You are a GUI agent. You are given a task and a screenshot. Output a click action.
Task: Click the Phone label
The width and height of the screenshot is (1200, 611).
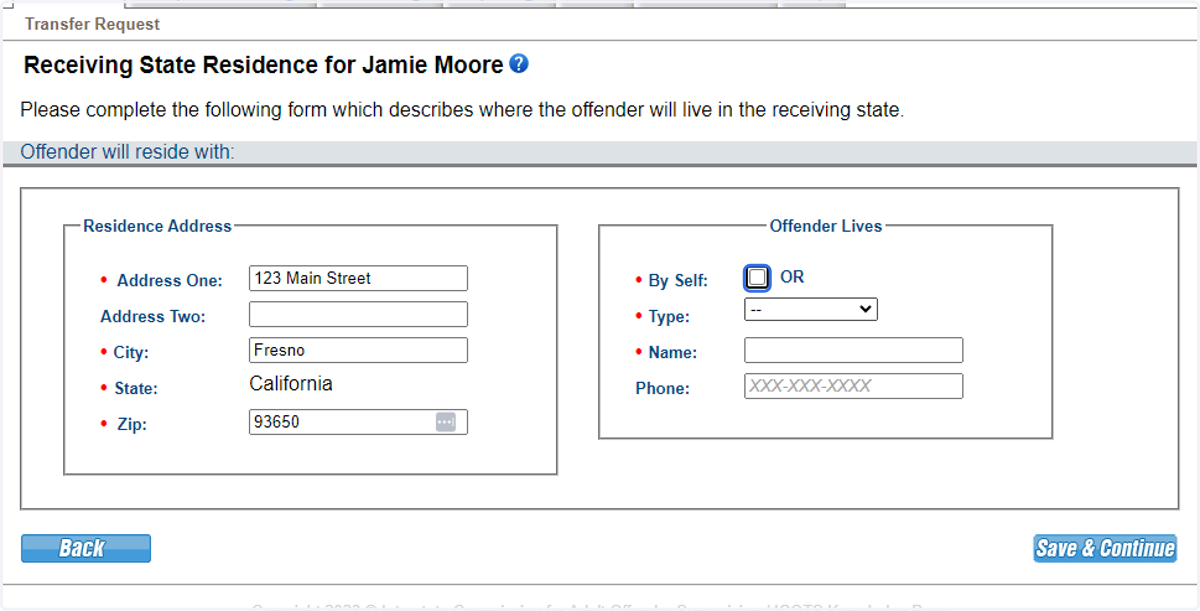point(663,389)
